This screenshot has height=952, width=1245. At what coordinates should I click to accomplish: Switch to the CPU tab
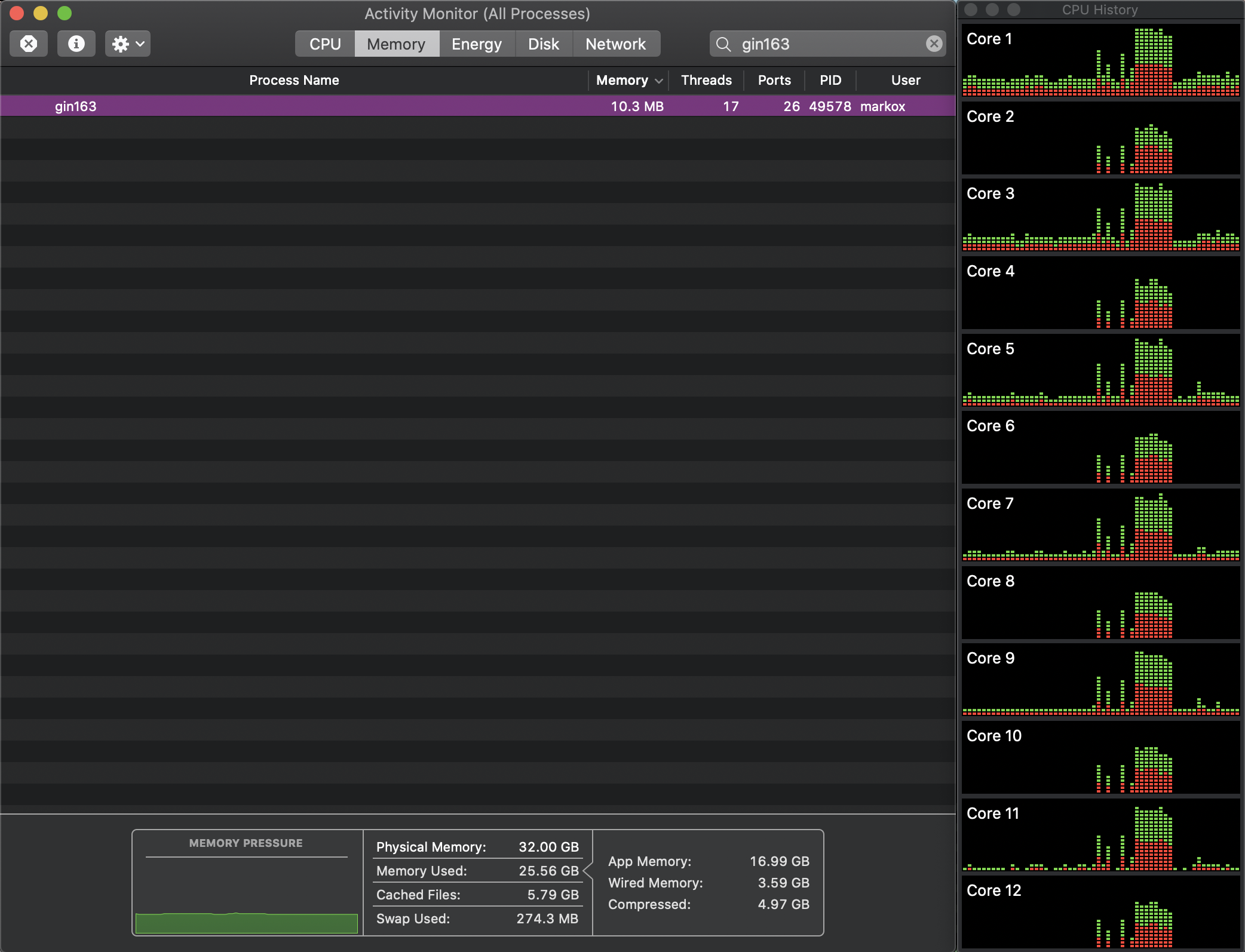325,44
